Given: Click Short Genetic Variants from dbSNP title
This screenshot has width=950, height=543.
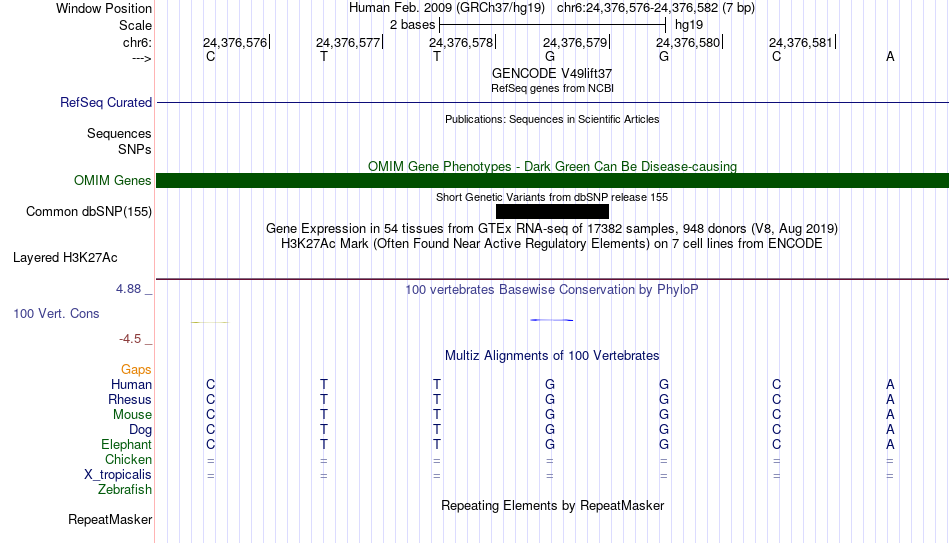Looking at the screenshot, I should click(552, 197).
